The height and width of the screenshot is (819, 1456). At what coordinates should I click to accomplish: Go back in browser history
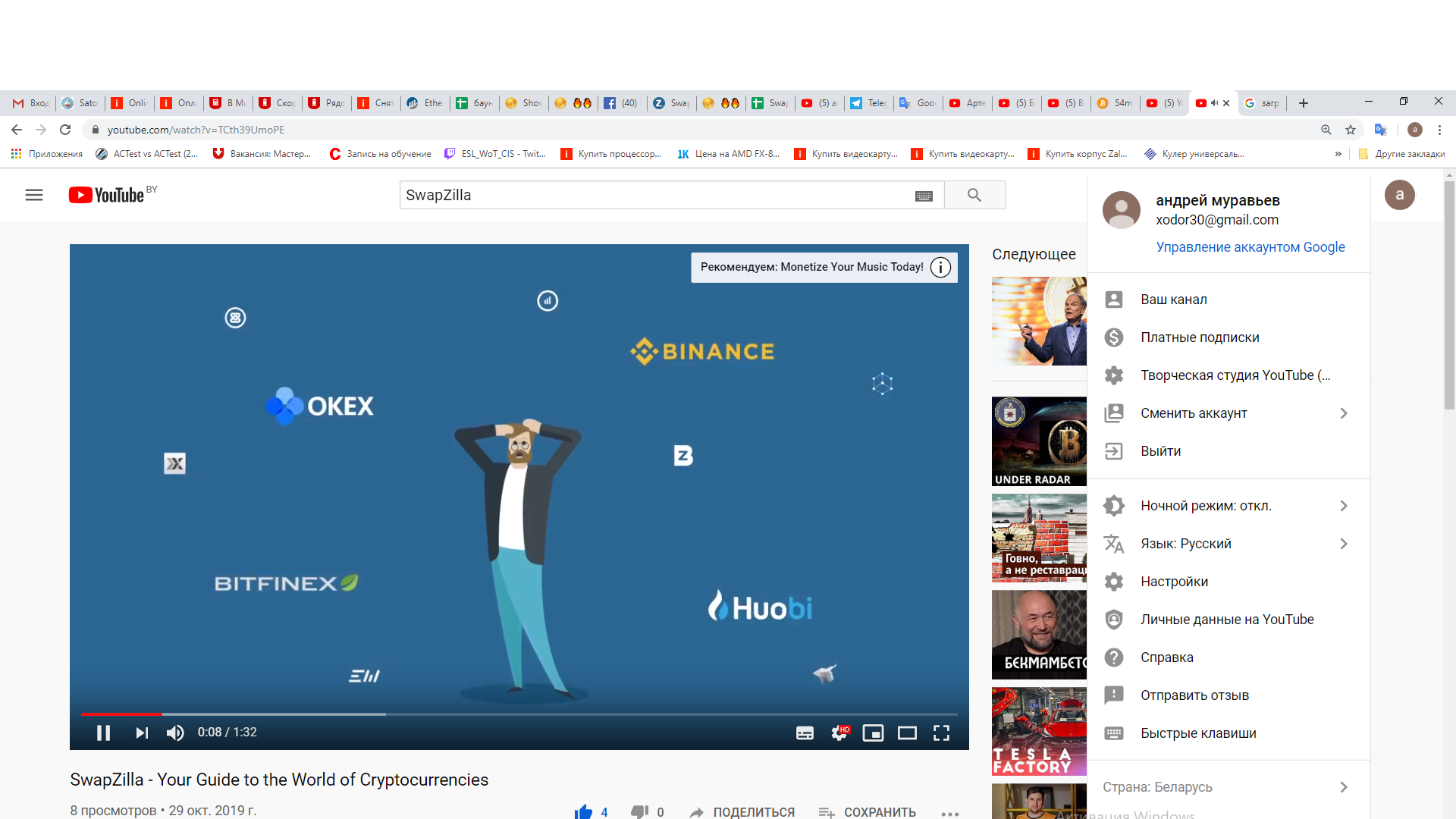coord(17,130)
